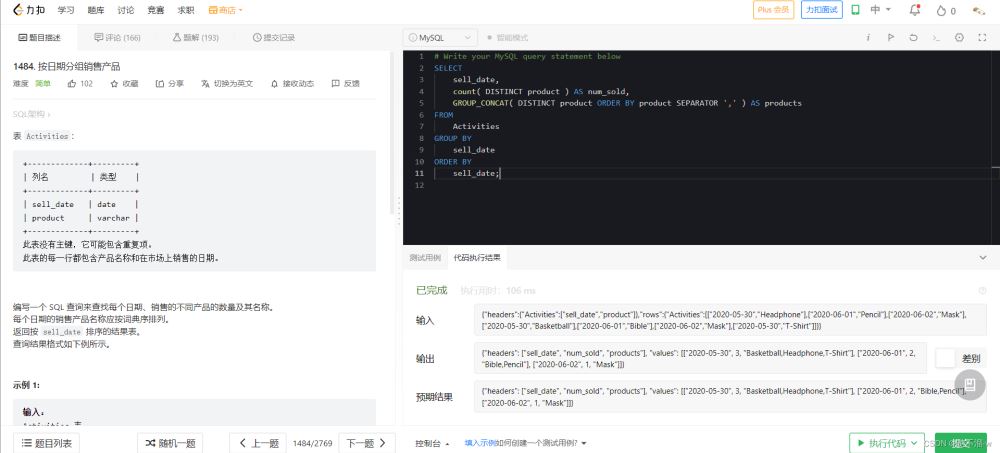This screenshot has height=453, width=1000.
Task: Click the 提交 submit button
Action: pos(961,443)
